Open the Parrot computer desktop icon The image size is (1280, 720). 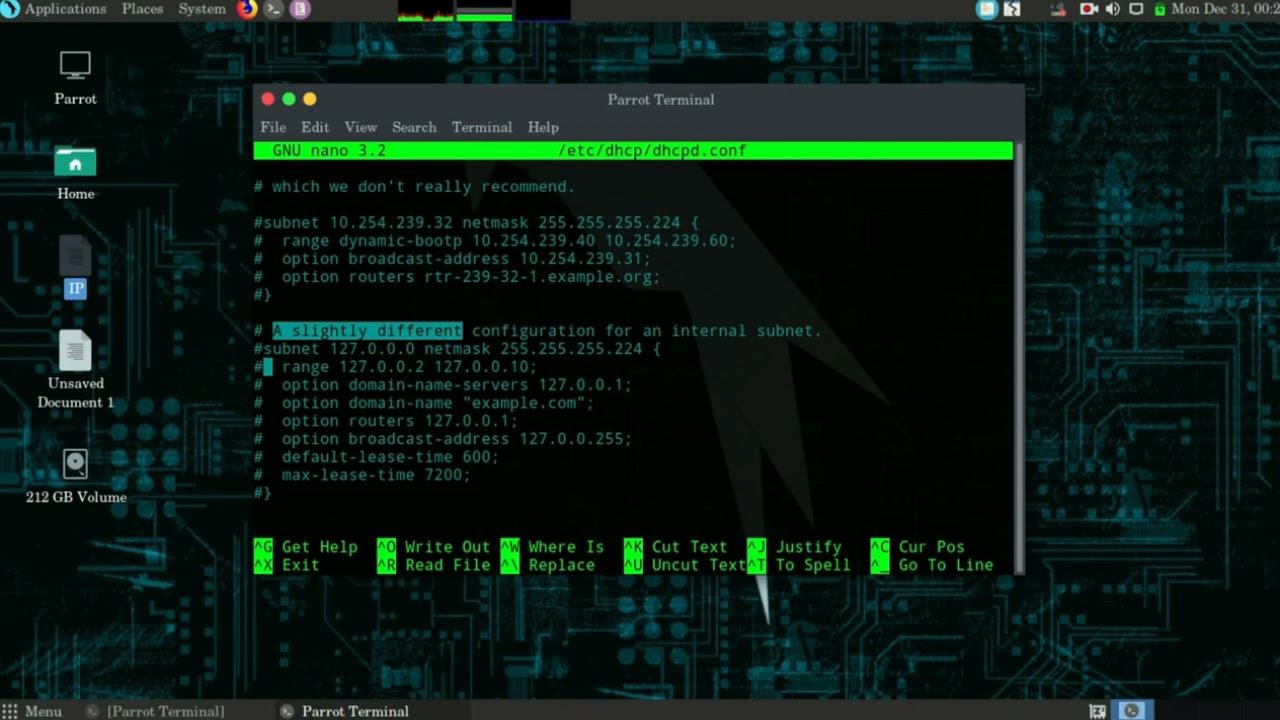point(75,78)
